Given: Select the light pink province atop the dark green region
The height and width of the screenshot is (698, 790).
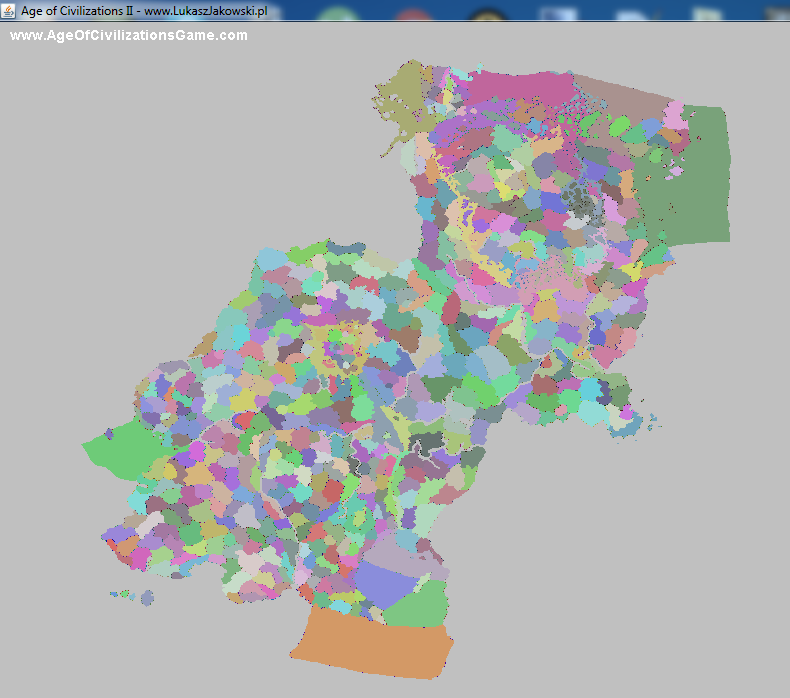Looking at the screenshot, I should [x=675, y=115].
